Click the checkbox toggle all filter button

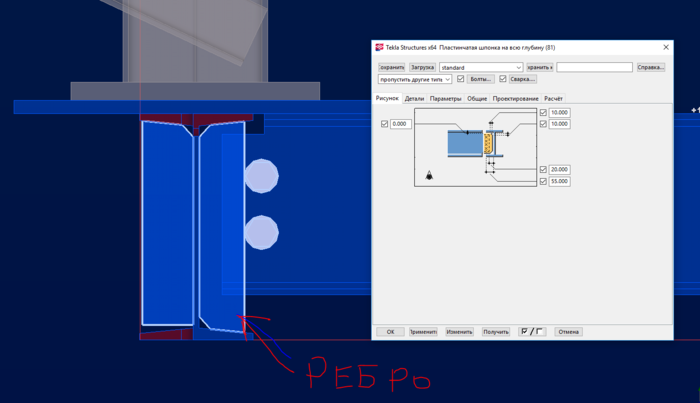tap(532, 332)
